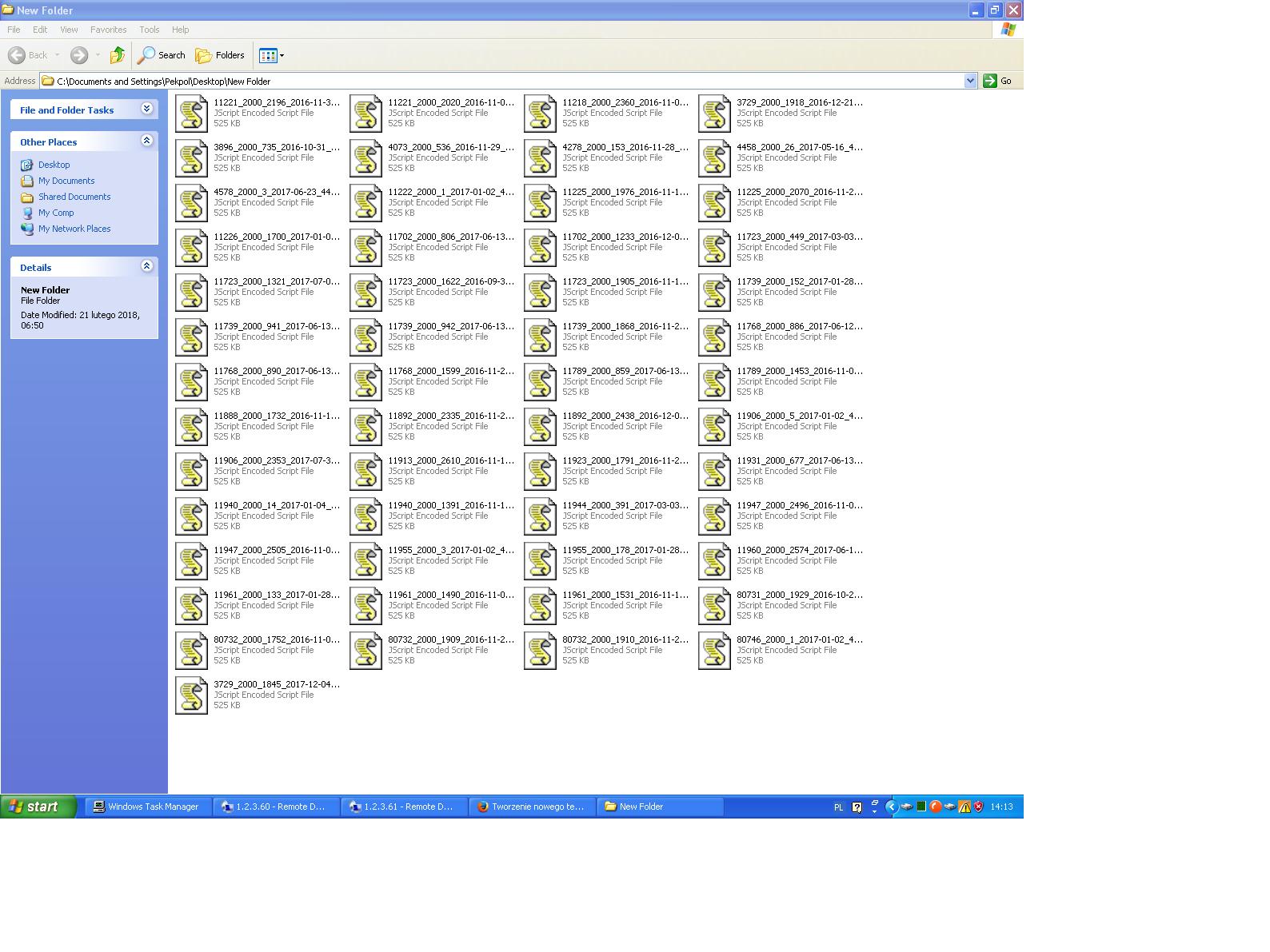The width and height of the screenshot is (1270, 952).
Task: Select script icon for 11888_2000_1732 file
Action: click(191, 427)
